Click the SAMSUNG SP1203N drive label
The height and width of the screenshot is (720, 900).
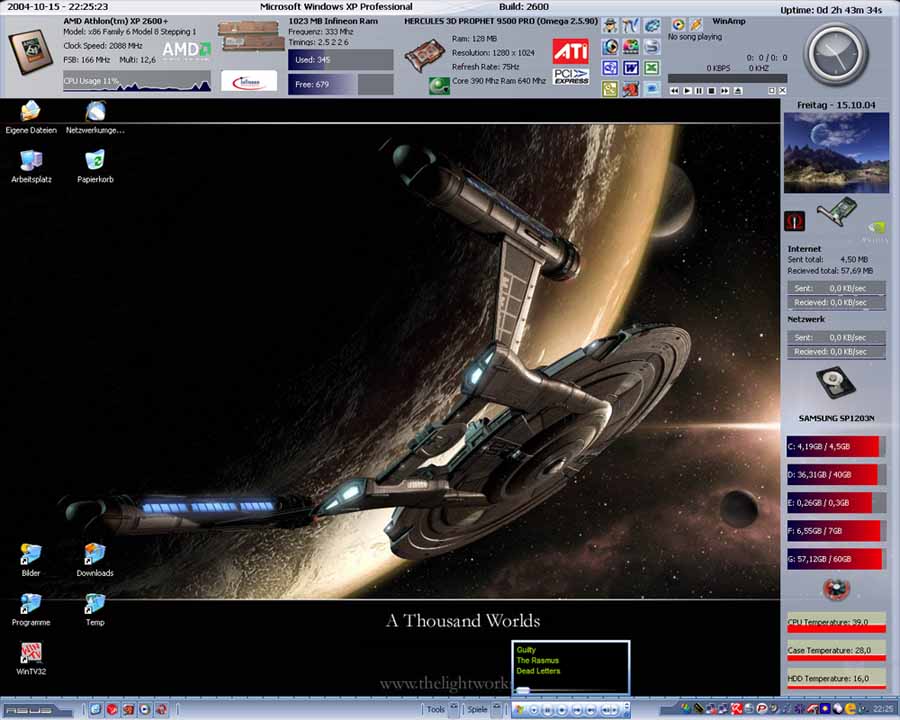click(x=836, y=418)
